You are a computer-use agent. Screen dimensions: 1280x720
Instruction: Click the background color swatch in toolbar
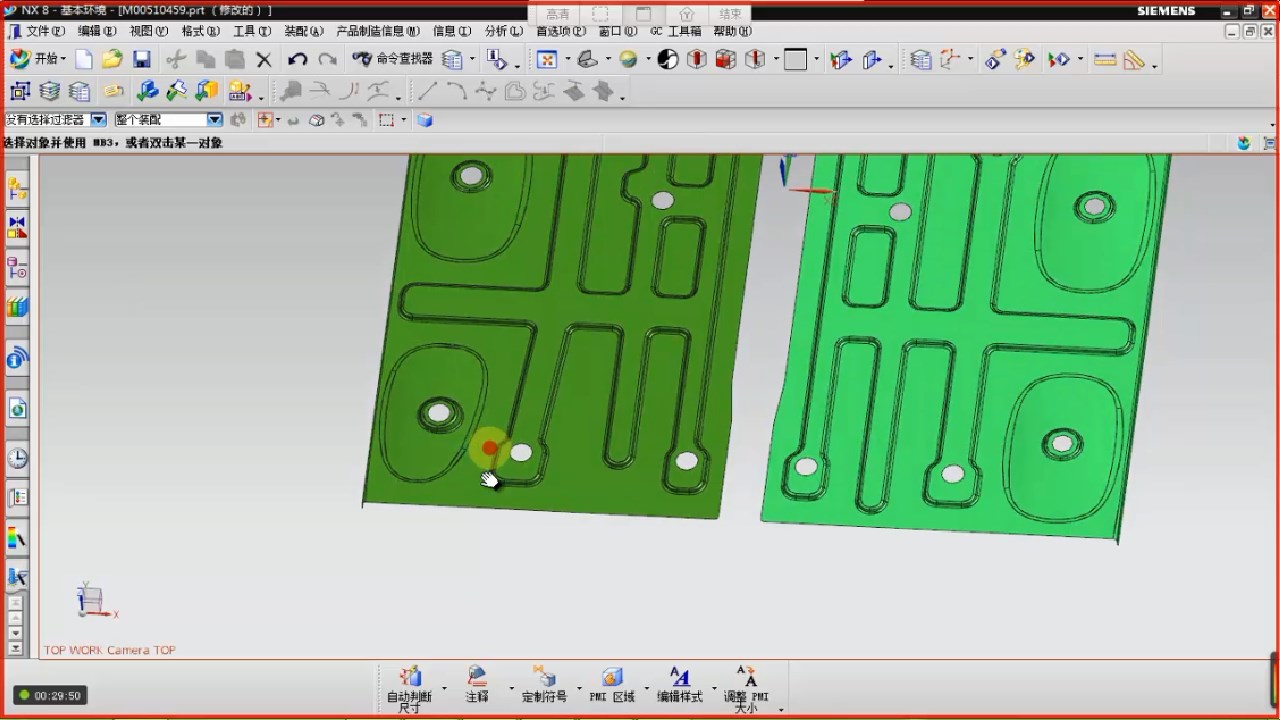click(x=795, y=60)
